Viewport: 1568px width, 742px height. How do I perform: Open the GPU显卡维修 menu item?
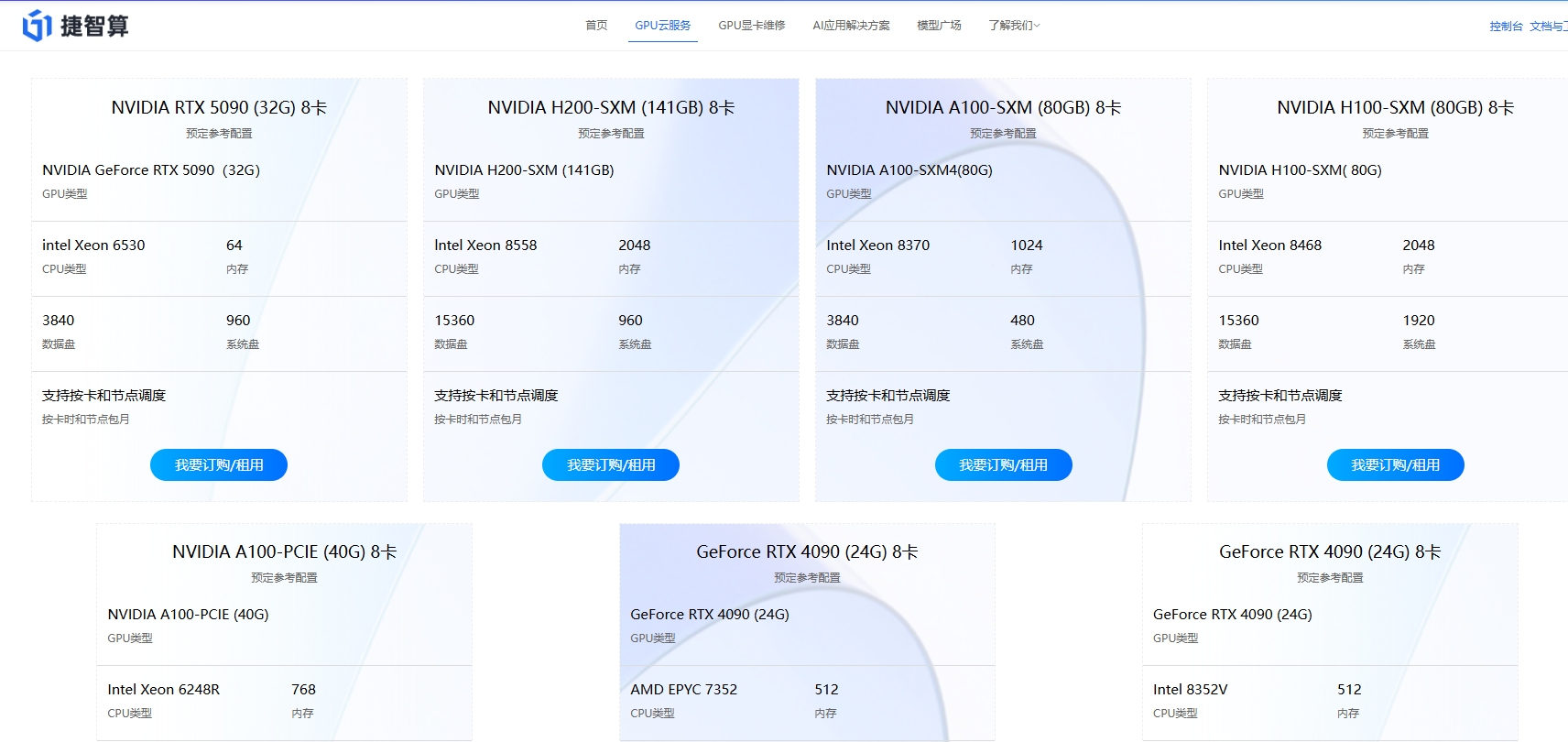pyautogui.click(x=752, y=26)
